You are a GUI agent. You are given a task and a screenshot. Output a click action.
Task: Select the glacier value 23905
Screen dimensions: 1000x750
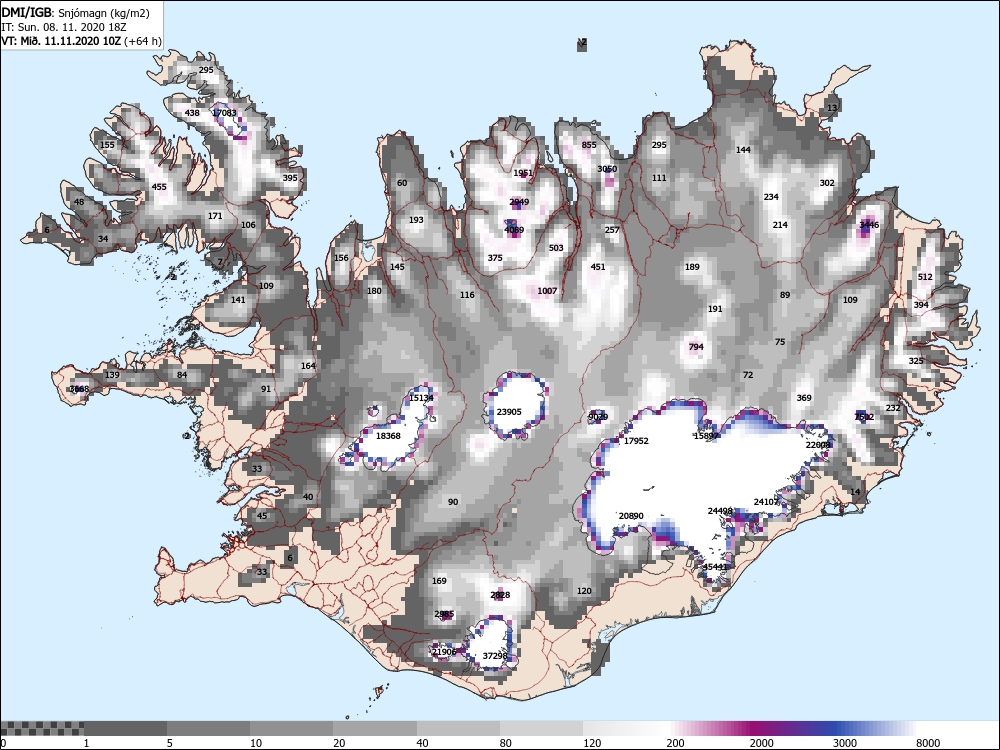tap(509, 412)
